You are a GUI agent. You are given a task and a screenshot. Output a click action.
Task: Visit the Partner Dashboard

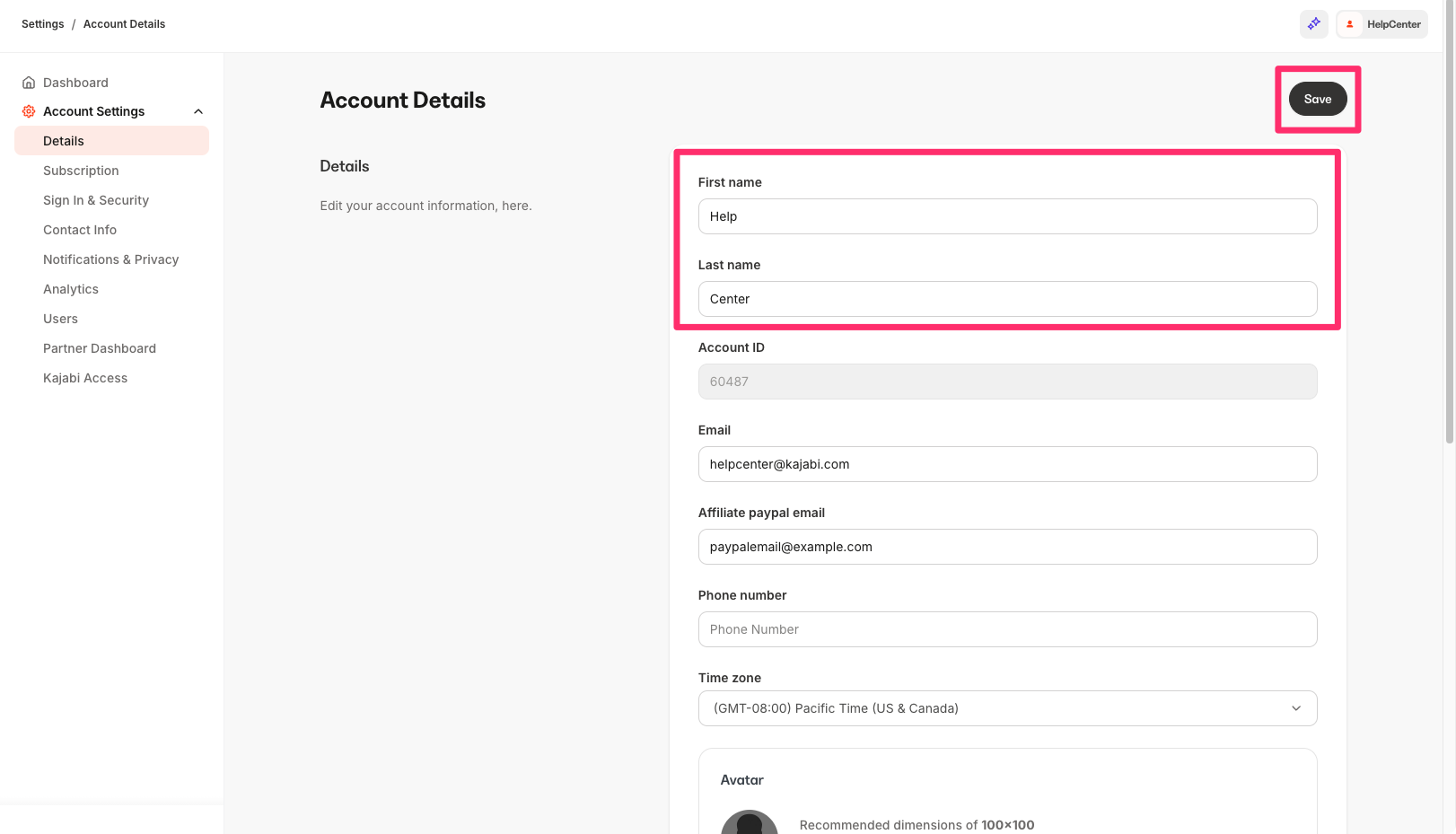99,348
